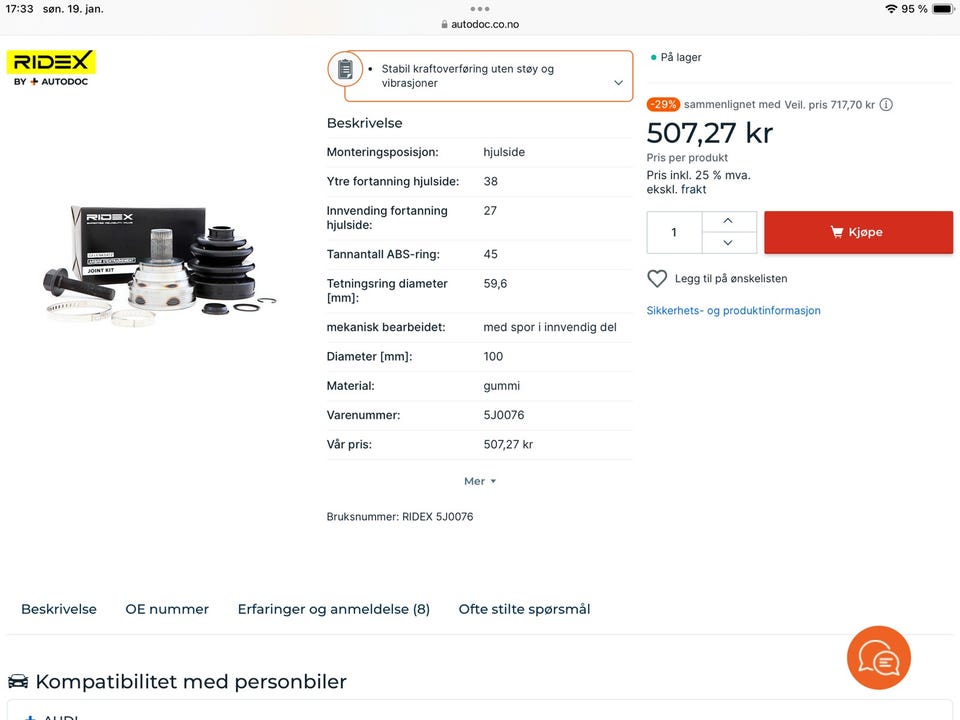Expand the Stabil kraftoverføring highlights box
The image size is (960, 720).
[x=618, y=83]
